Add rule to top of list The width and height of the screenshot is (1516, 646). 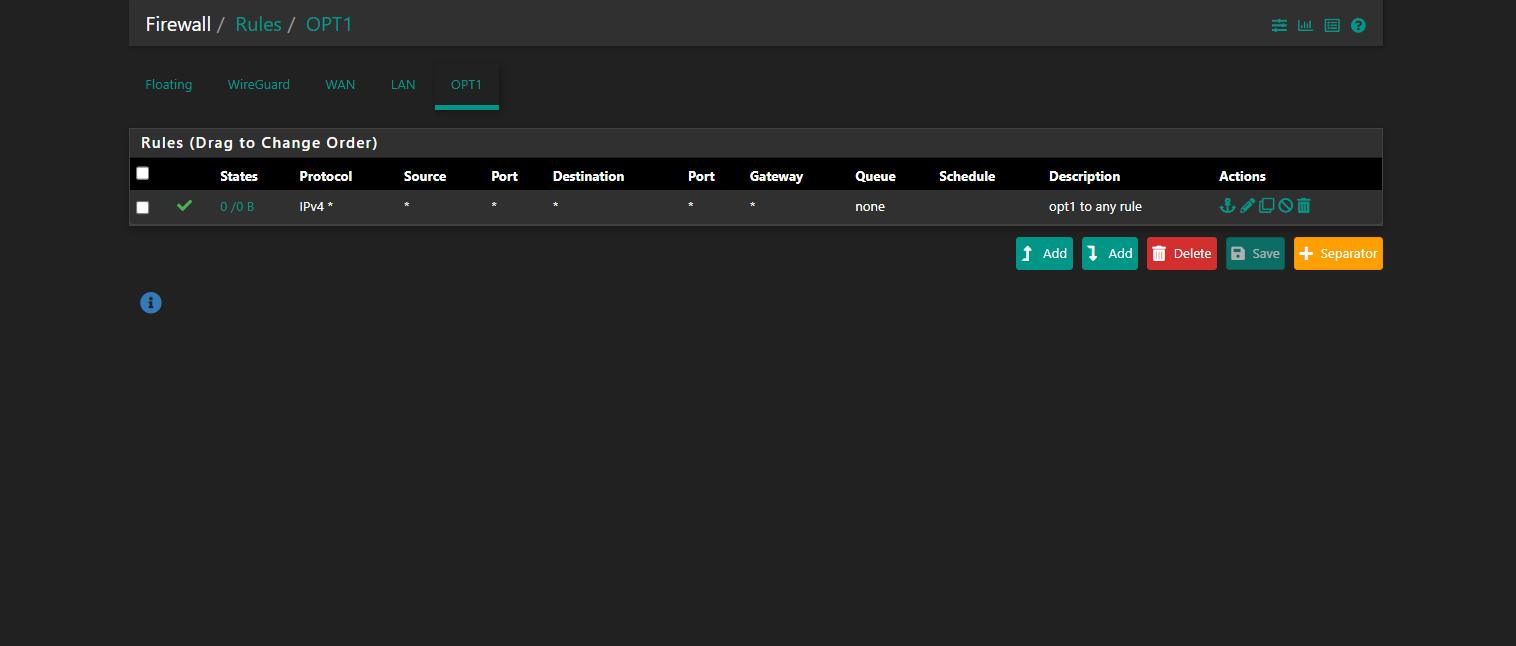pyautogui.click(x=1044, y=254)
